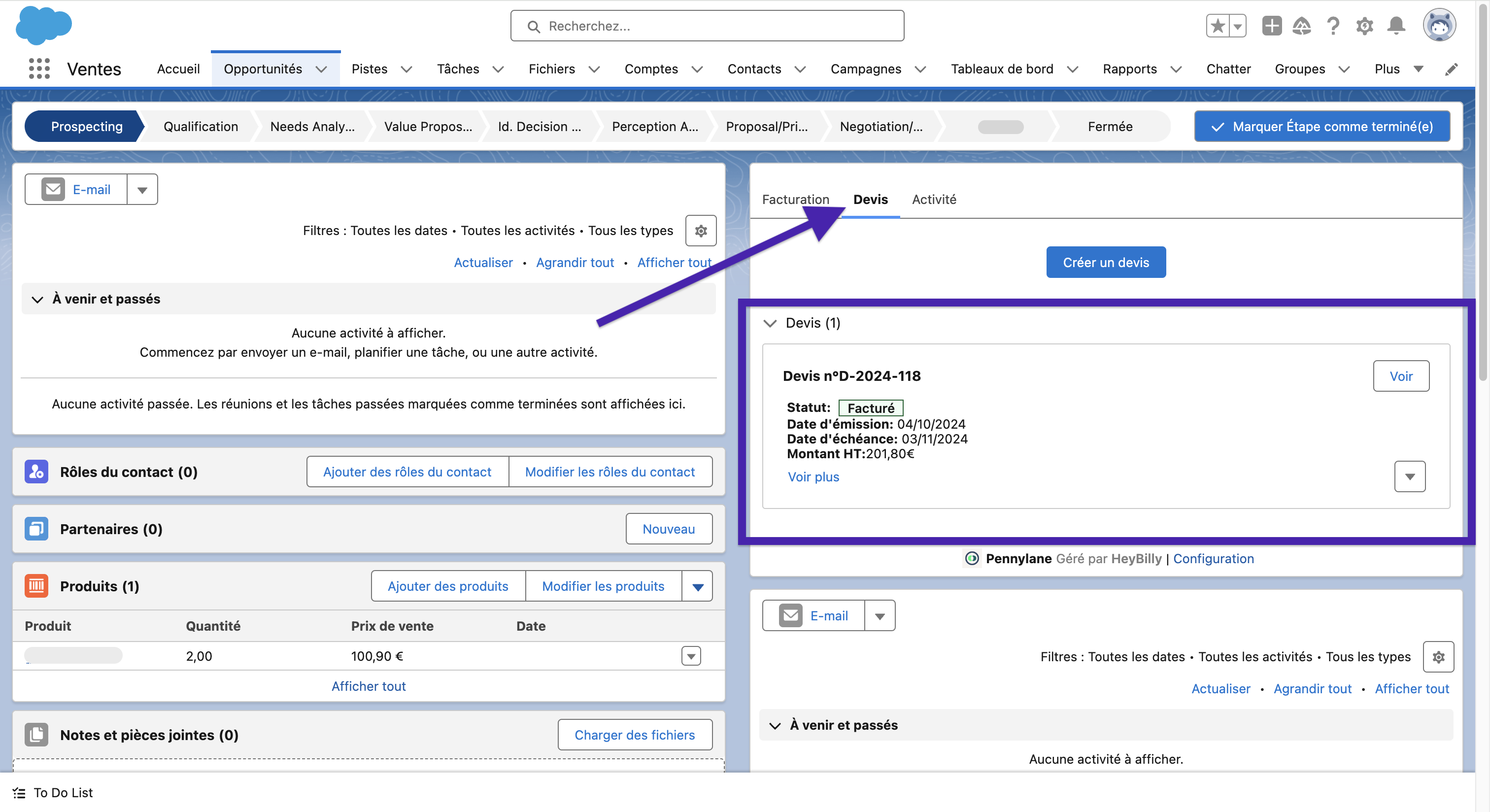Click Modifier les produits
Screen dimensions: 1490x812
(603, 586)
